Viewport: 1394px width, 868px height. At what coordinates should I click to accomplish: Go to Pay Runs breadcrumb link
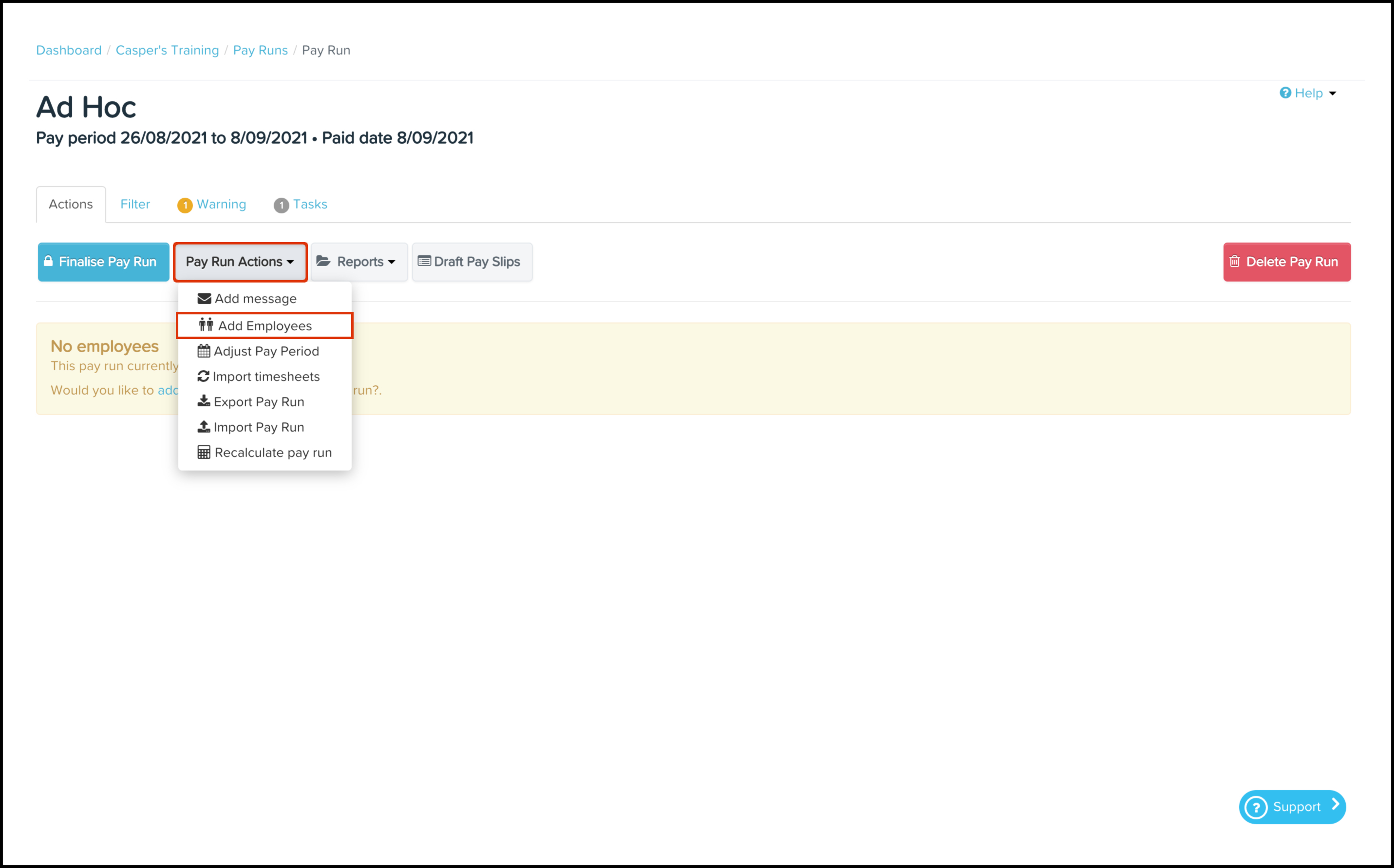tap(260, 50)
